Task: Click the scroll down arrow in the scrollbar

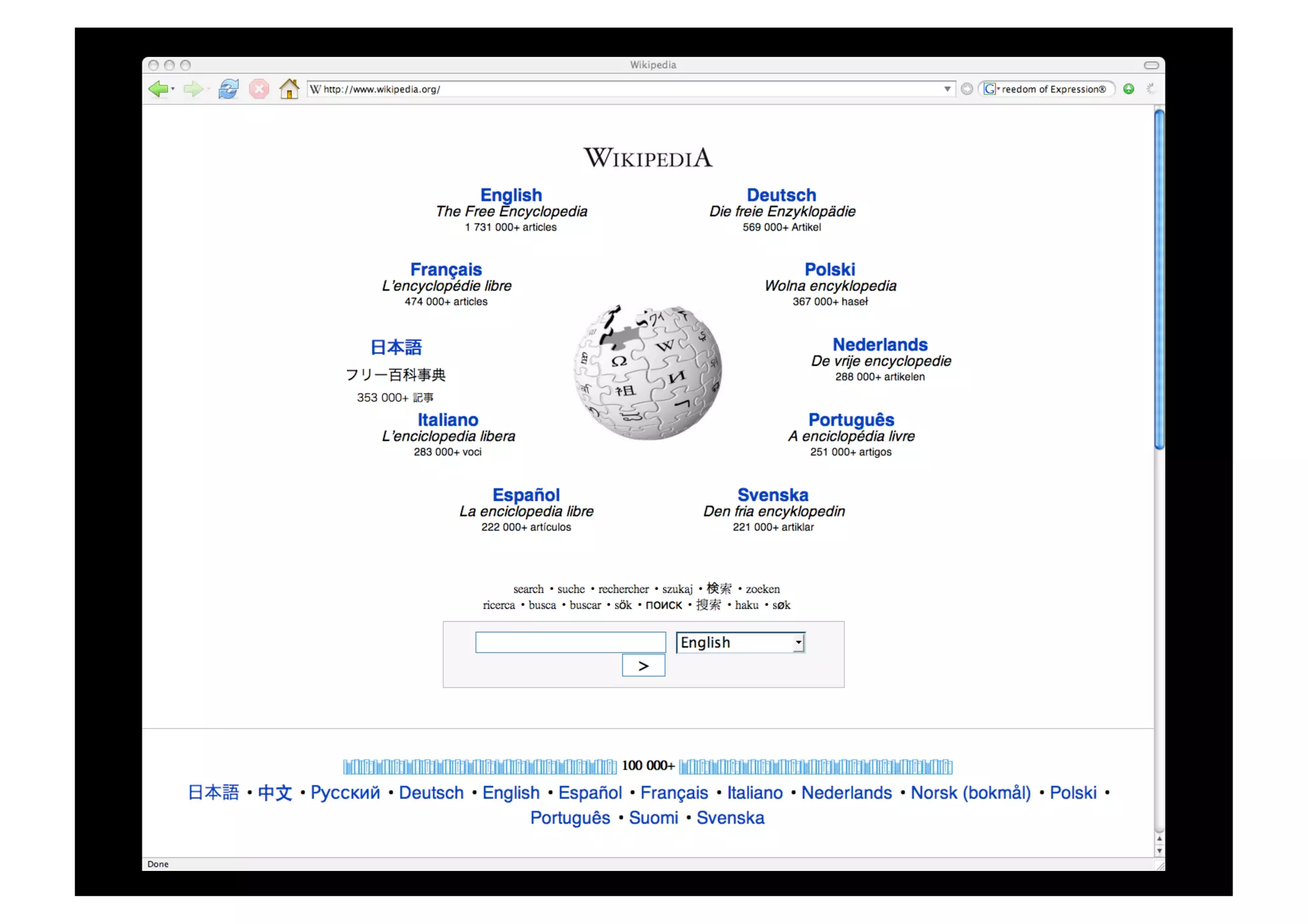Action: point(1159,851)
